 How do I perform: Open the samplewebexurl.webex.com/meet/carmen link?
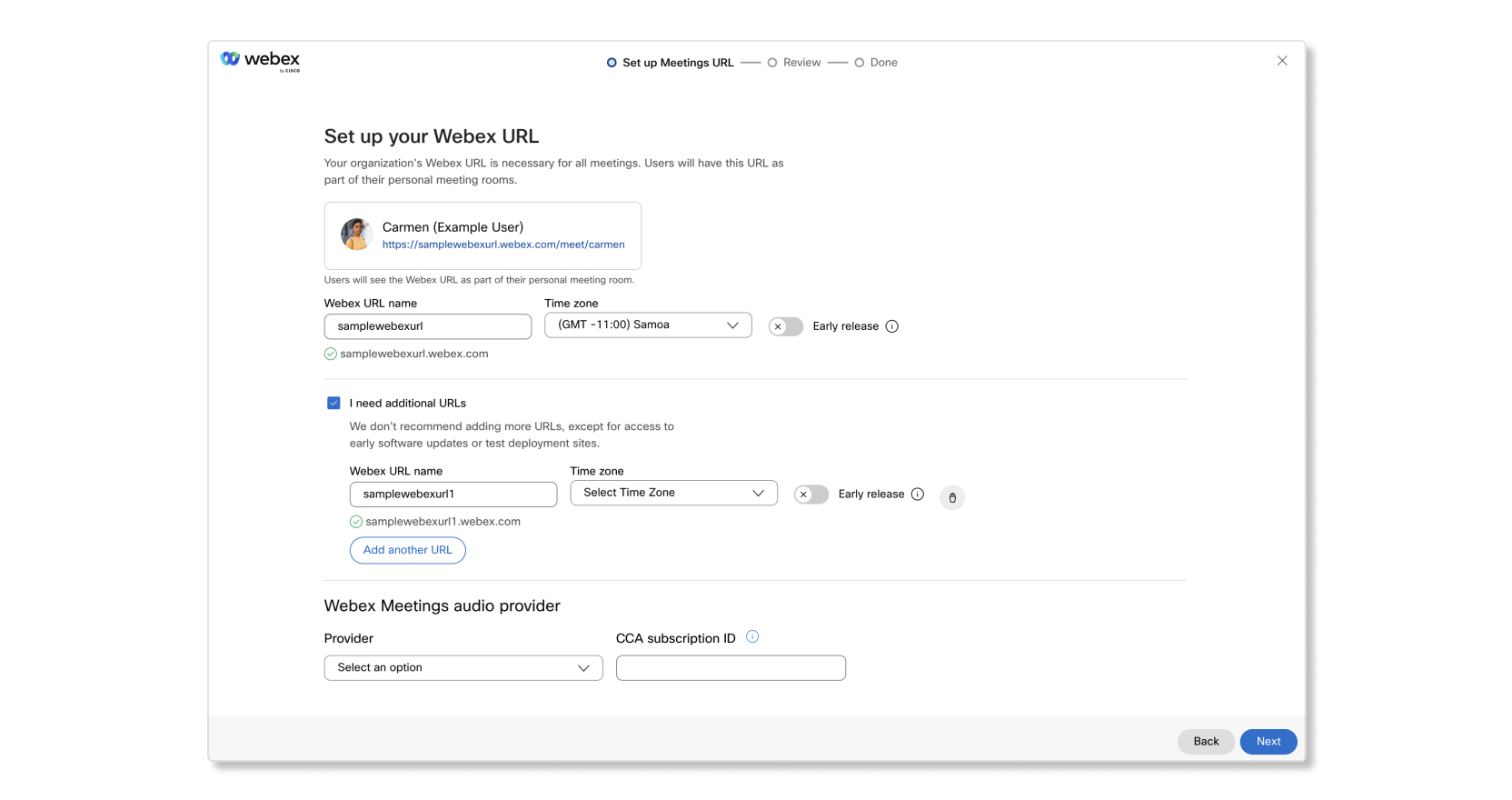[503, 245]
